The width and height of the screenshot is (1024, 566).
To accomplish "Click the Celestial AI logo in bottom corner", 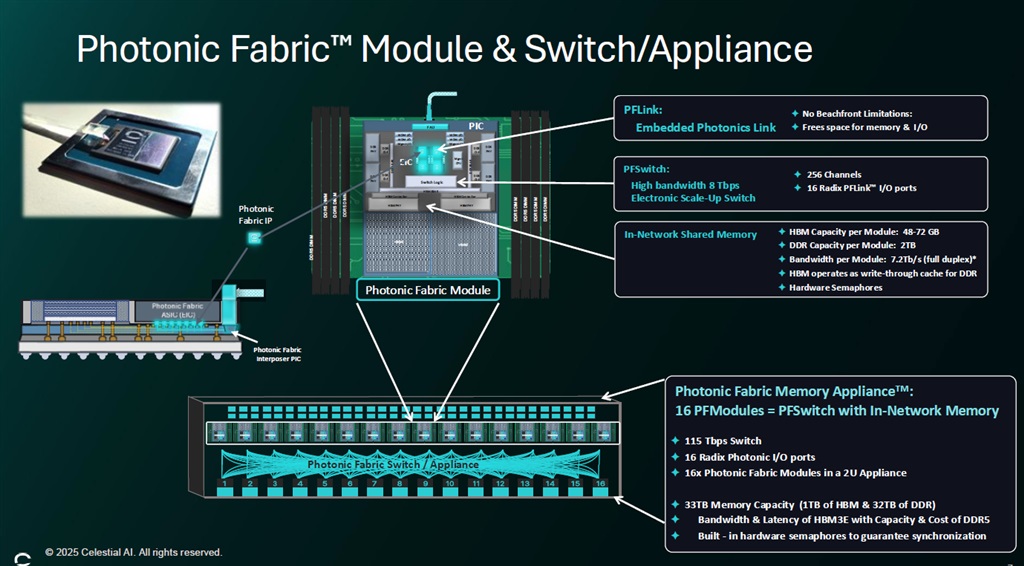I will (21, 555).
